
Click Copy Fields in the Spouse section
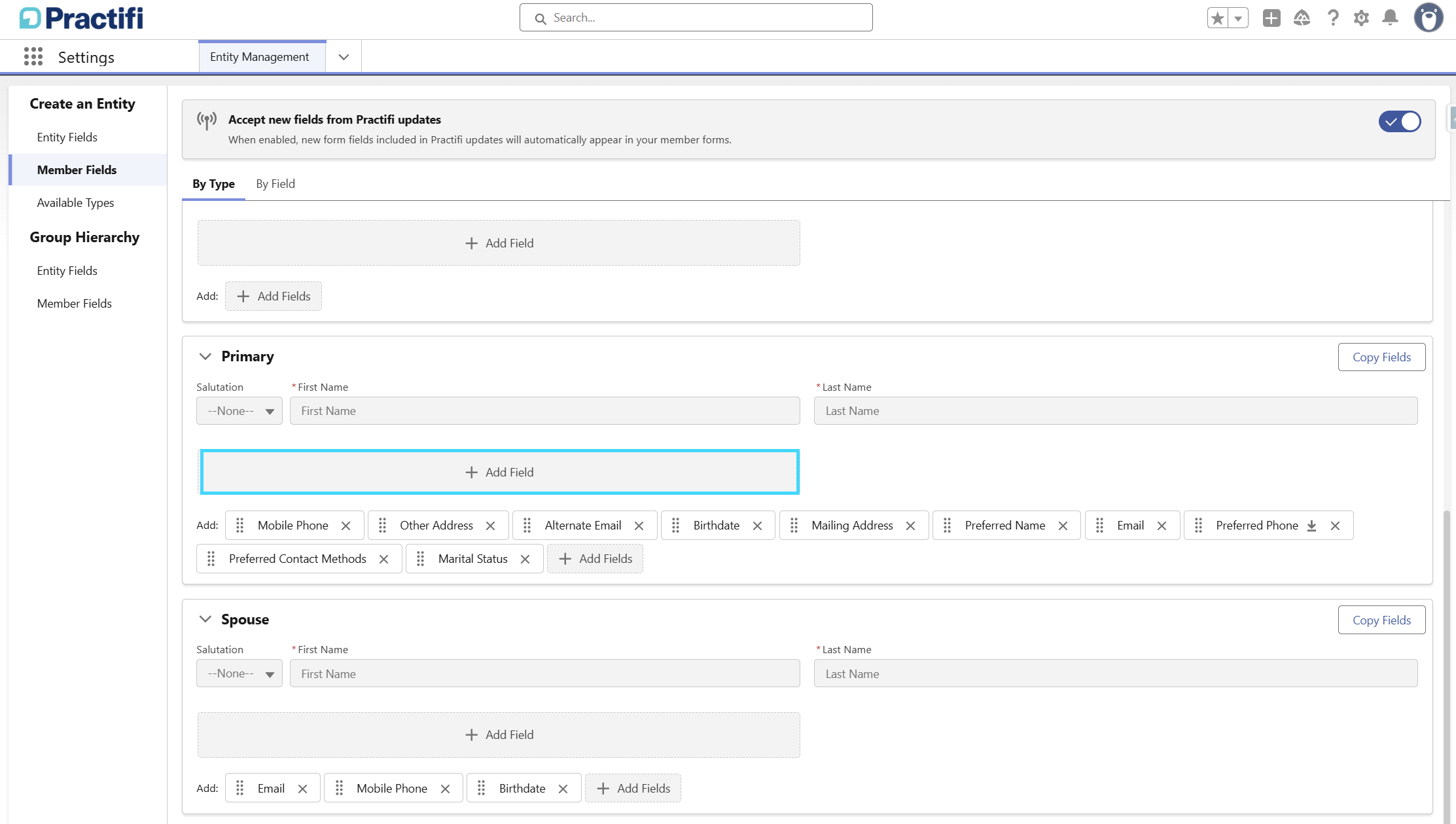(1381, 620)
